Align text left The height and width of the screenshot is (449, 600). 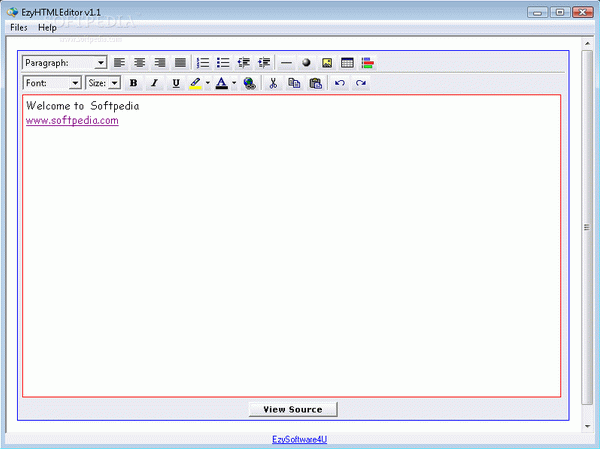tap(119, 63)
